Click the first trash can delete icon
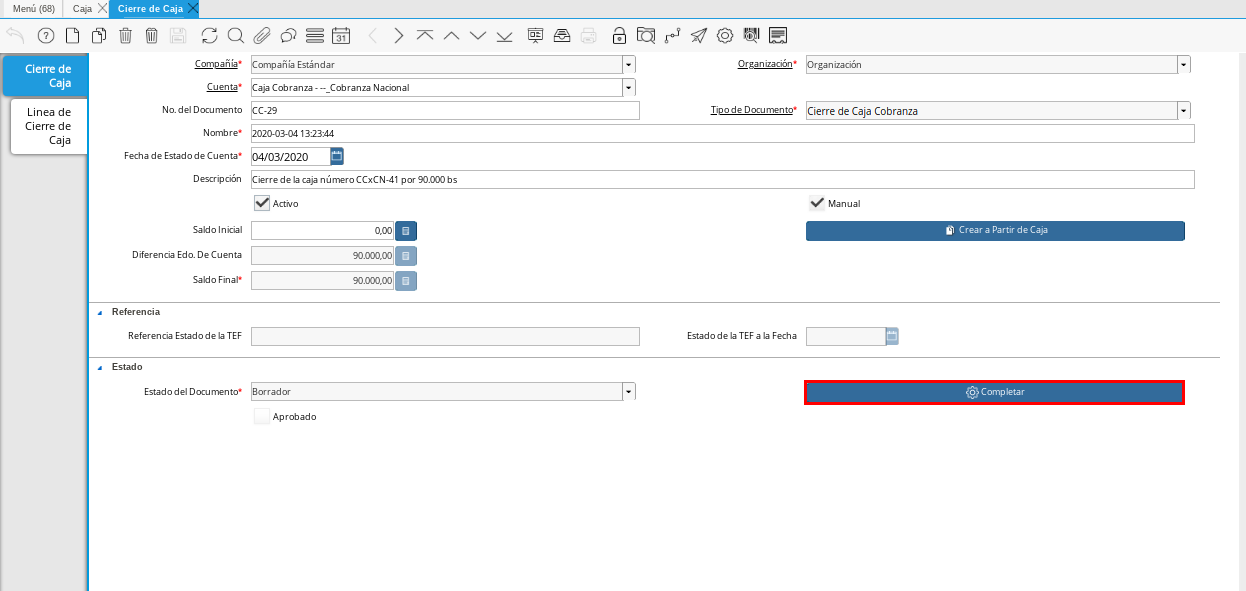 [125, 36]
